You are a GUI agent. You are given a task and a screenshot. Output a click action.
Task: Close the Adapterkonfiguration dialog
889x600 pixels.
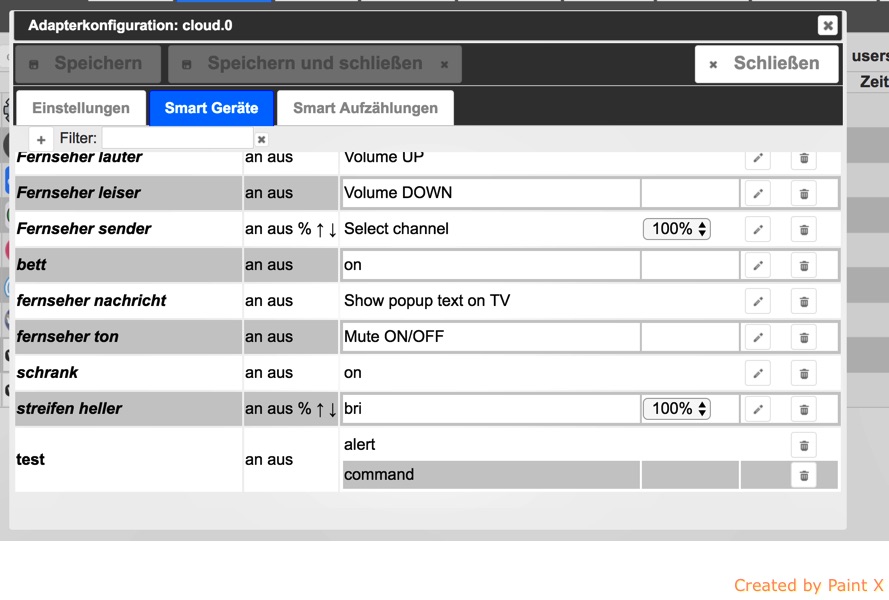(x=827, y=25)
